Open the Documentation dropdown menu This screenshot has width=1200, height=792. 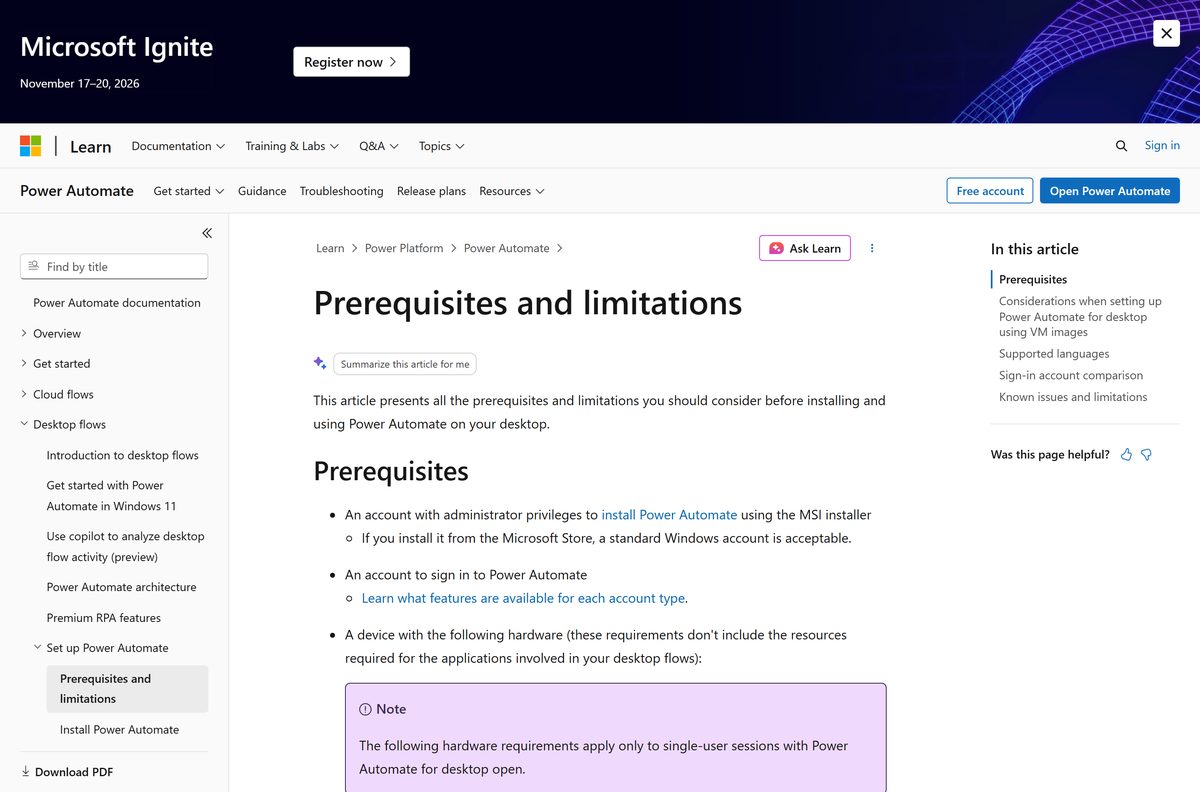178,146
